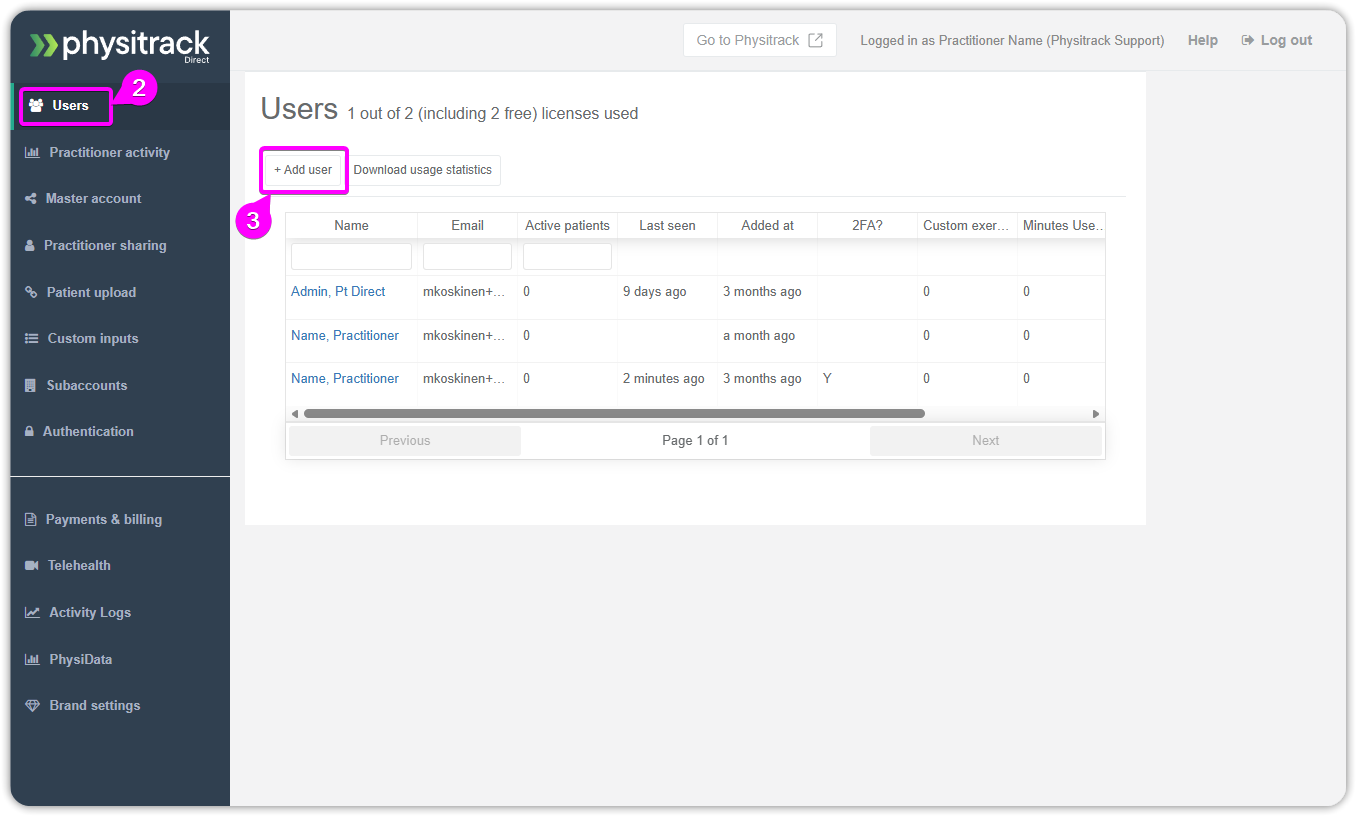
Task: Sort by the 2FA? column header
Action: click(867, 226)
